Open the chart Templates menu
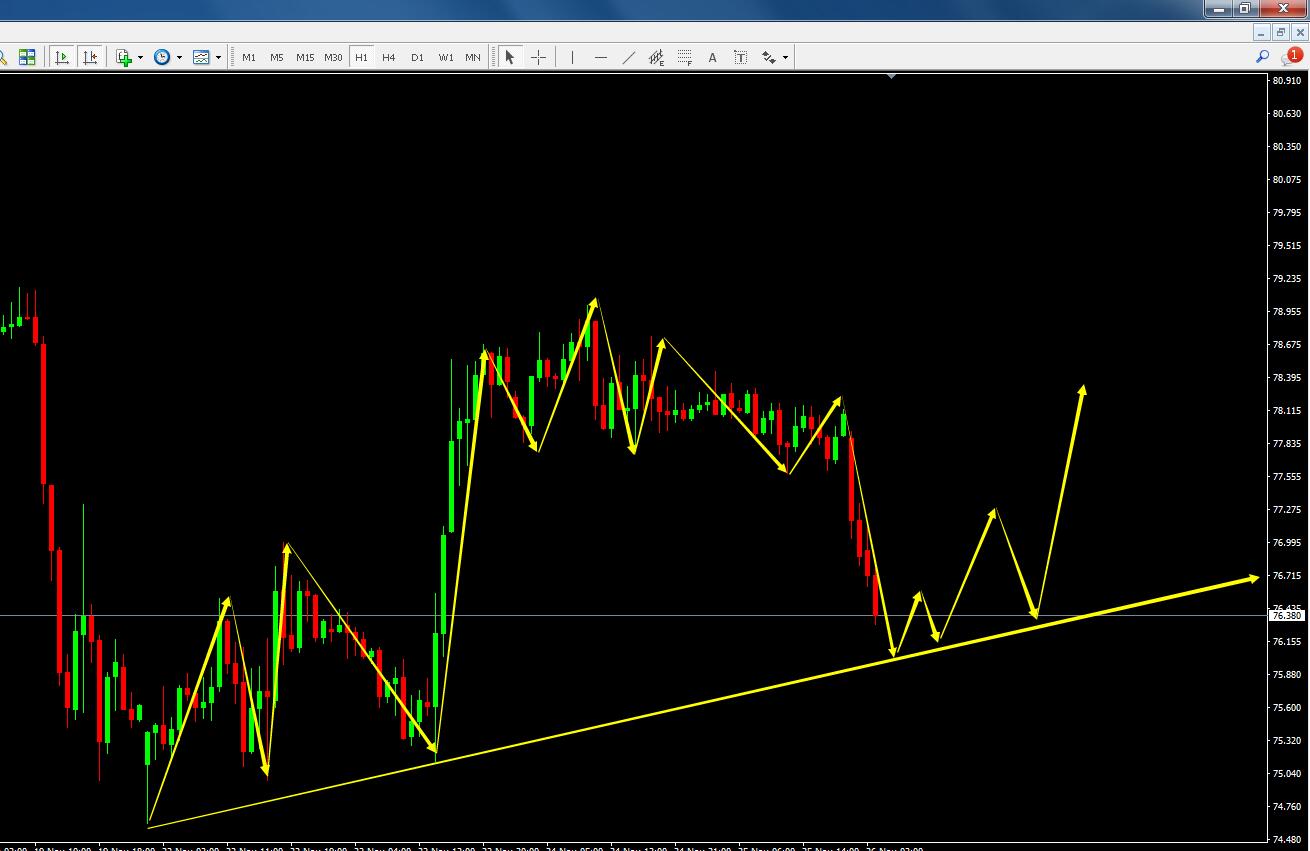 click(201, 57)
